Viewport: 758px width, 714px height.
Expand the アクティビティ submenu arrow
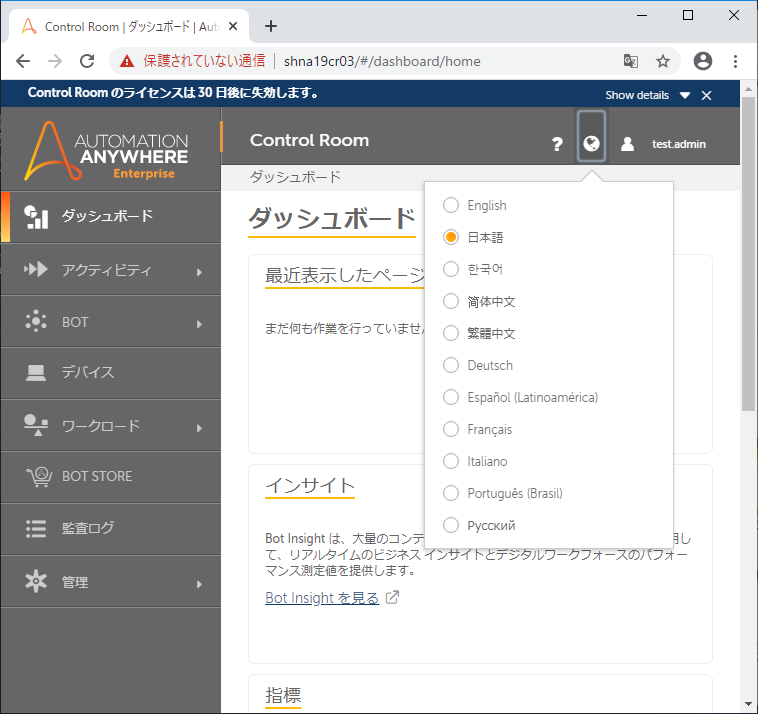click(199, 272)
